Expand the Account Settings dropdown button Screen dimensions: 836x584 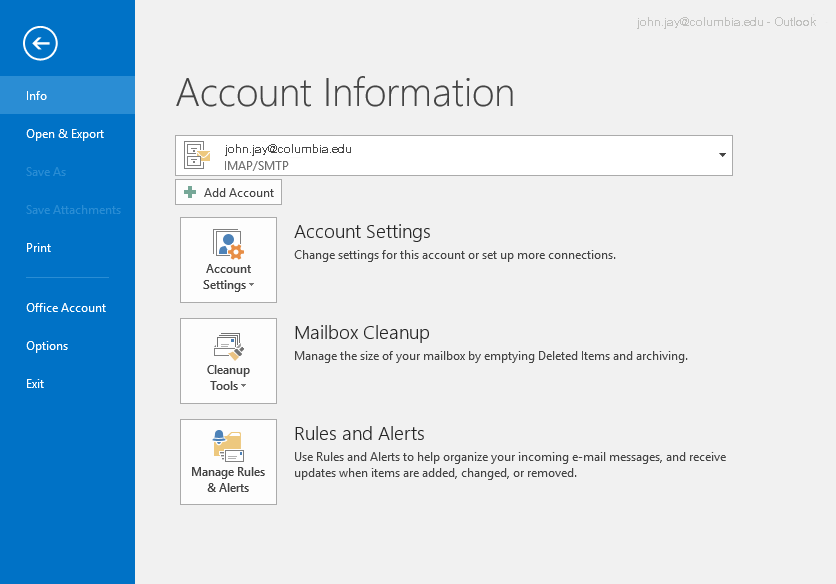coord(228,260)
